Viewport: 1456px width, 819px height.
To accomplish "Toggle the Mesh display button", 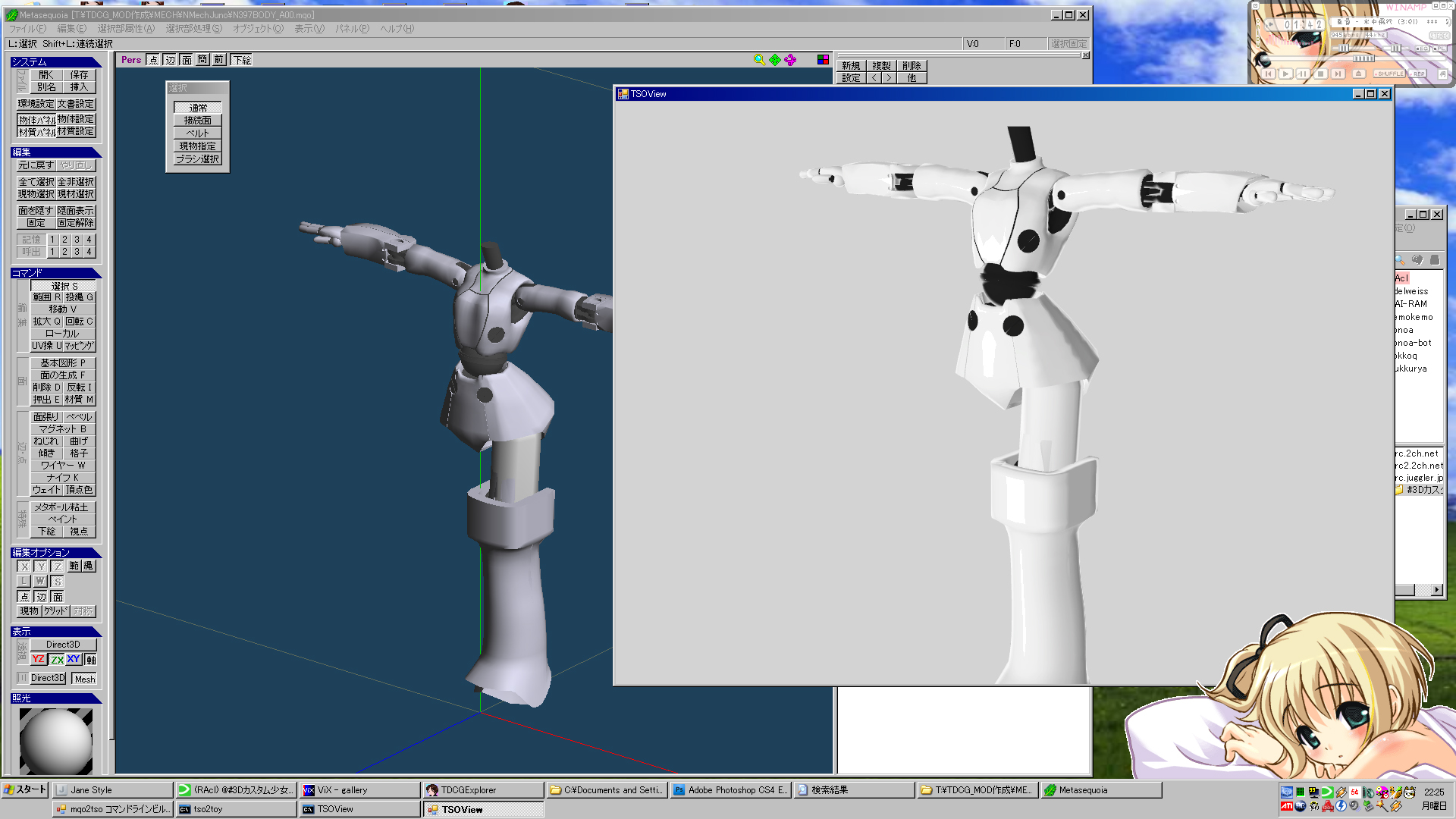I will (x=84, y=679).
